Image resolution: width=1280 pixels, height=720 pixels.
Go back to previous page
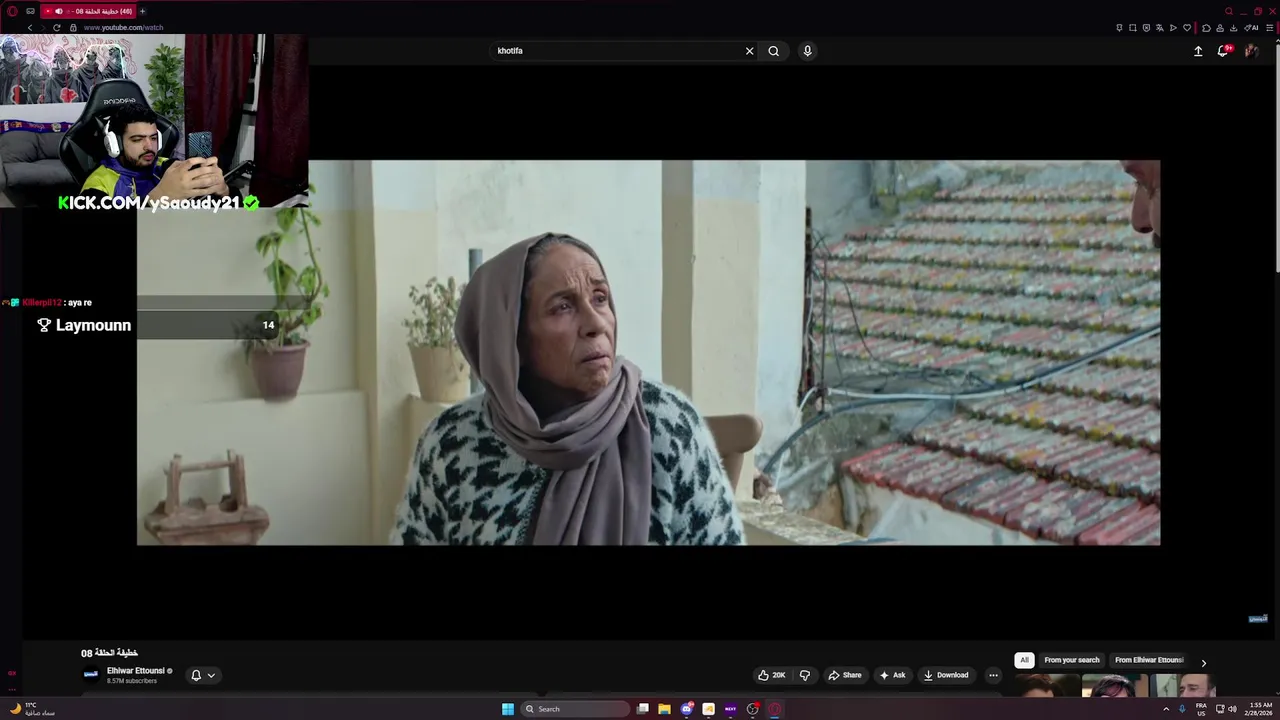[30, 28]
